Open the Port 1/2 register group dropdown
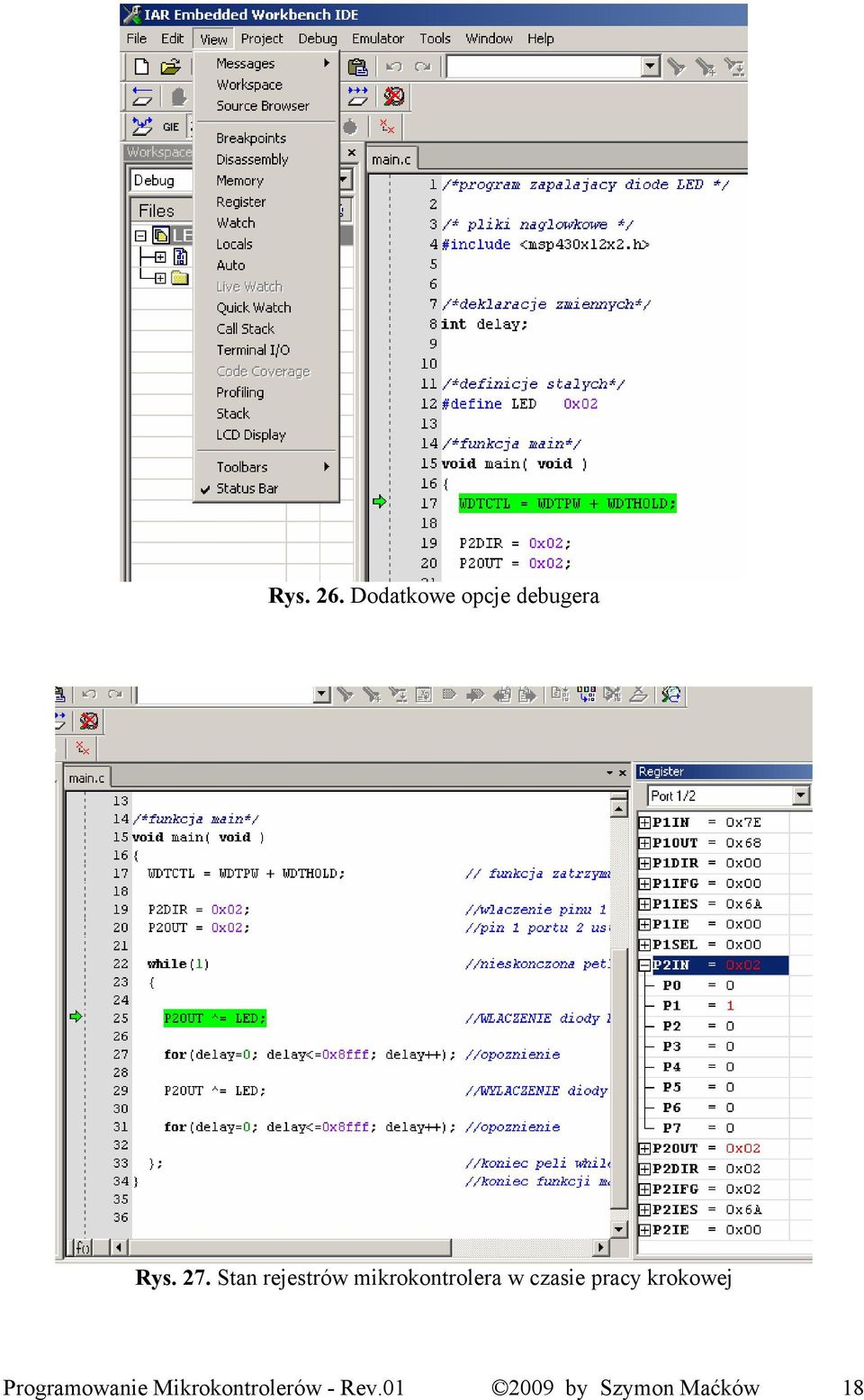 click(x=801, y=795)
